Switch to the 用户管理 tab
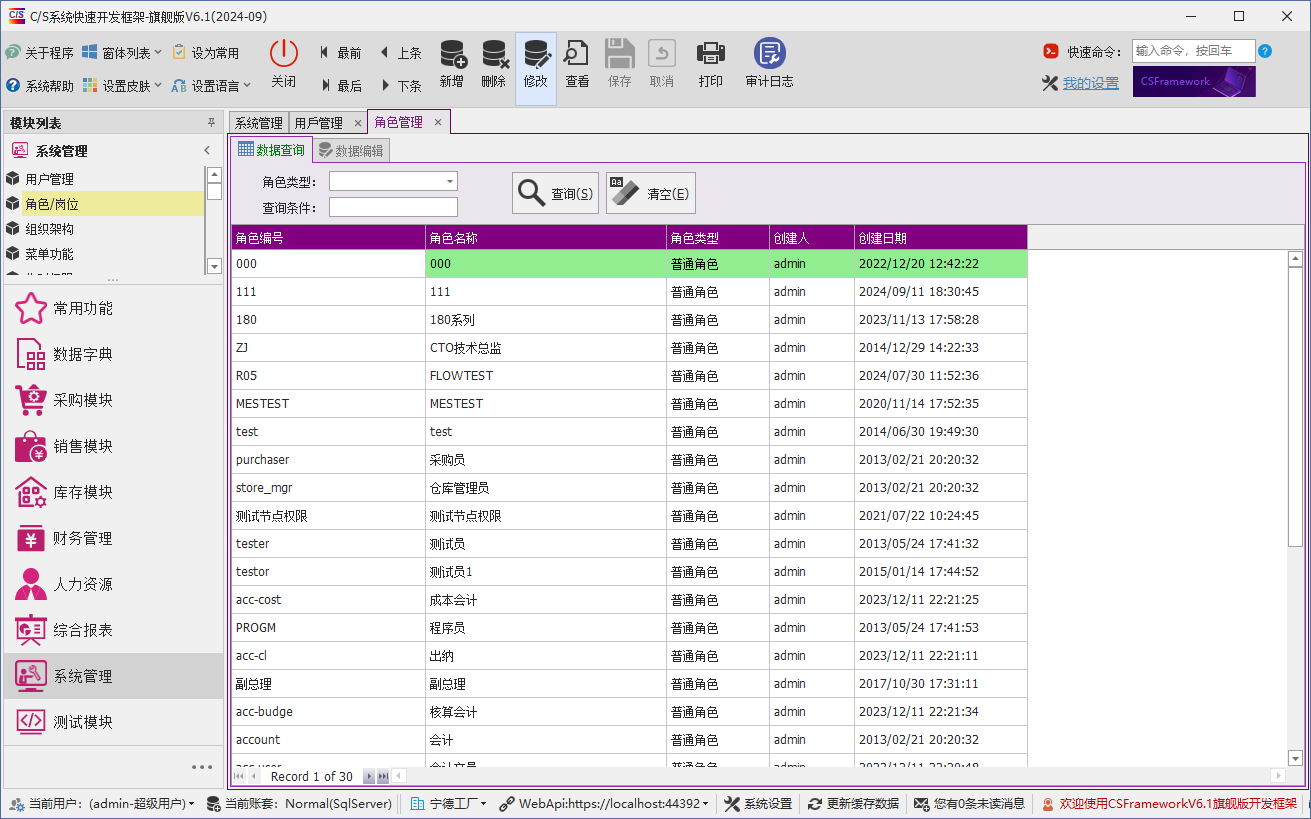 (319, 123)
